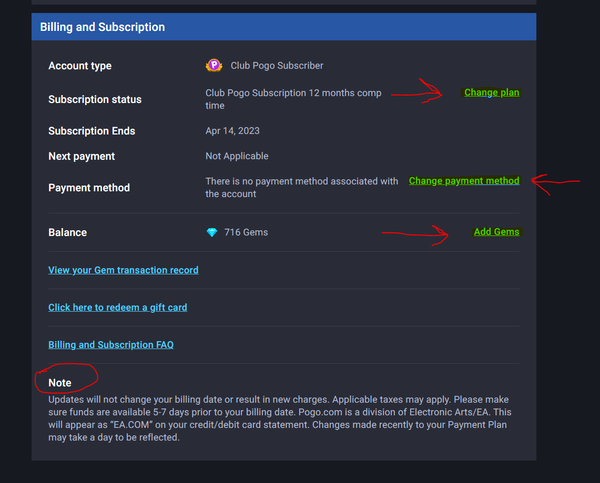
Task: Select the Add Gems link
Action: [496, 232]
